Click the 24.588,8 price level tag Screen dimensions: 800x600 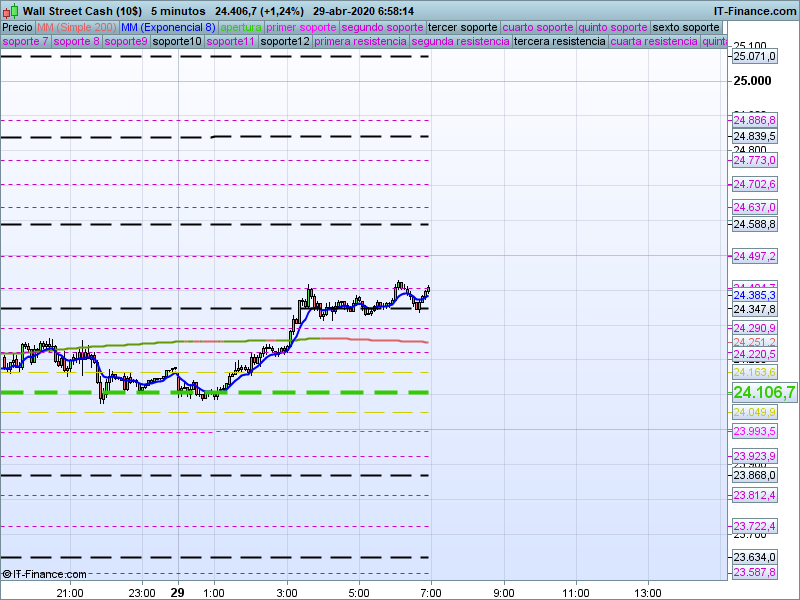[x=755, y=224]
